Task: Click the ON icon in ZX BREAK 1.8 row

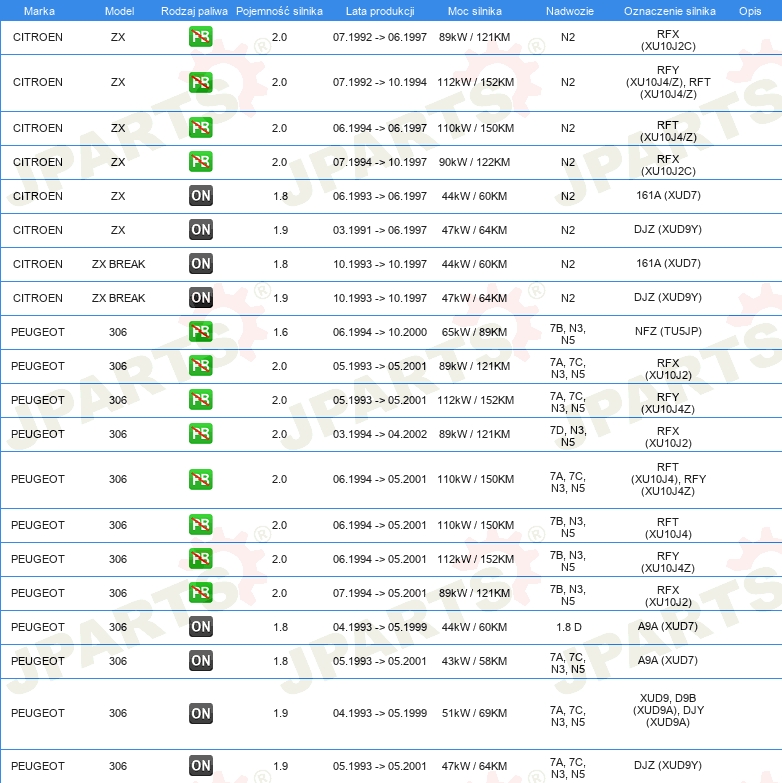Action: [x=201, y=264]
